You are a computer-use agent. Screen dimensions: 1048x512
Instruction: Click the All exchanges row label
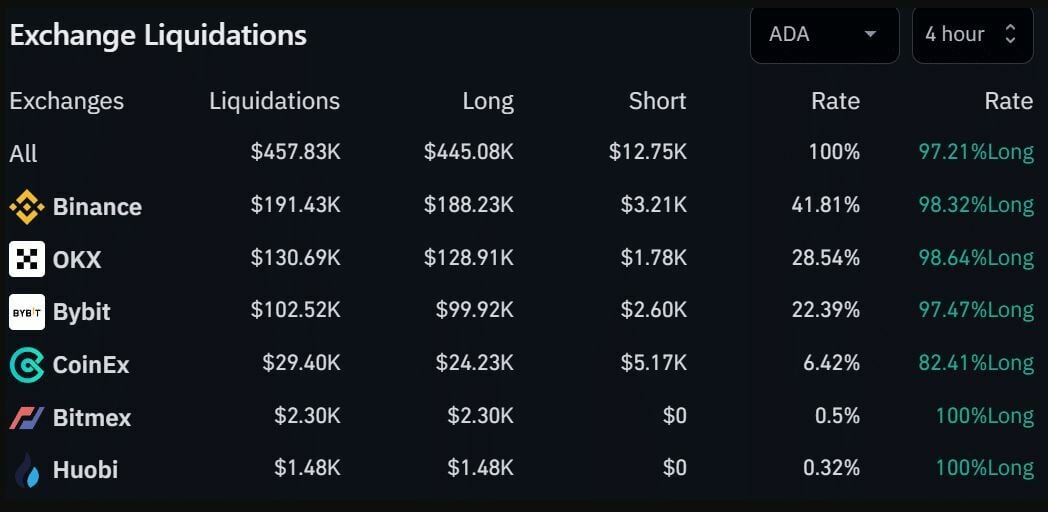[23, 154]
